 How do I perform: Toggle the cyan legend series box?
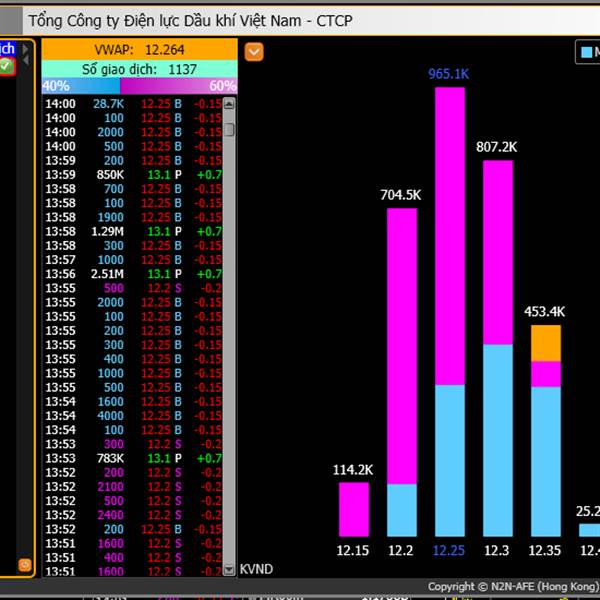pyautogui.click(x=586, y=52)
